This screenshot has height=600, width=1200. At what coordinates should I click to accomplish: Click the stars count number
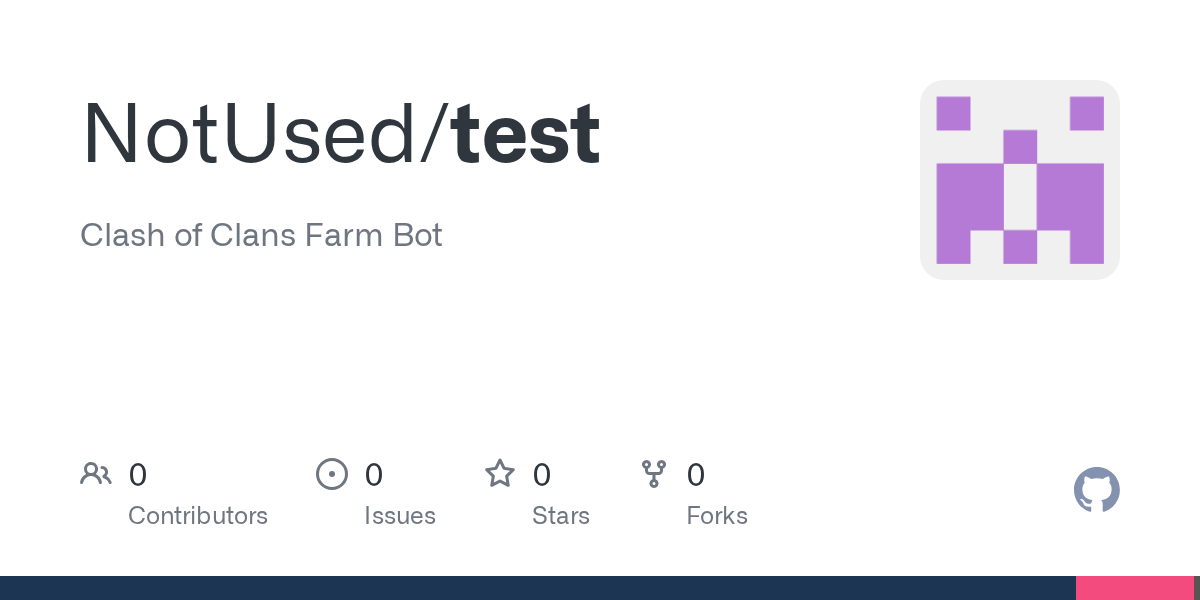[542, 475]
